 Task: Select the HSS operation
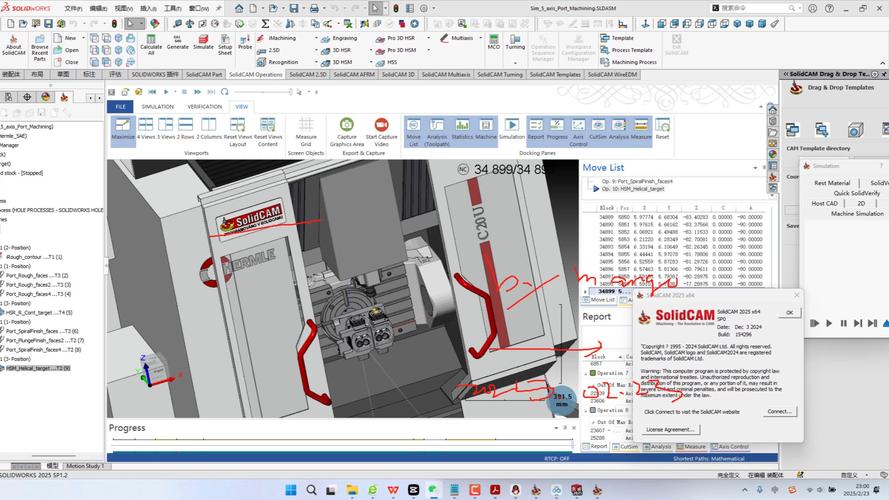[x=386, y=62]
